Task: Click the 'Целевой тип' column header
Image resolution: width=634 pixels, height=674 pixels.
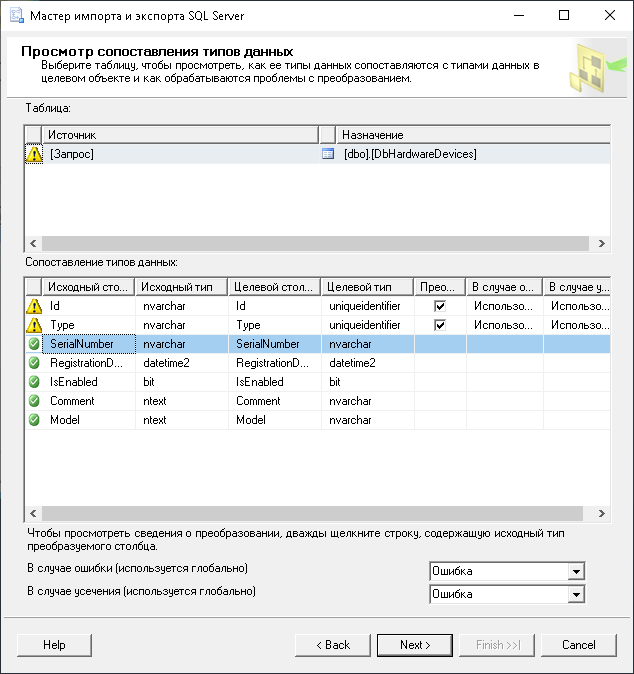Action: 367,287
